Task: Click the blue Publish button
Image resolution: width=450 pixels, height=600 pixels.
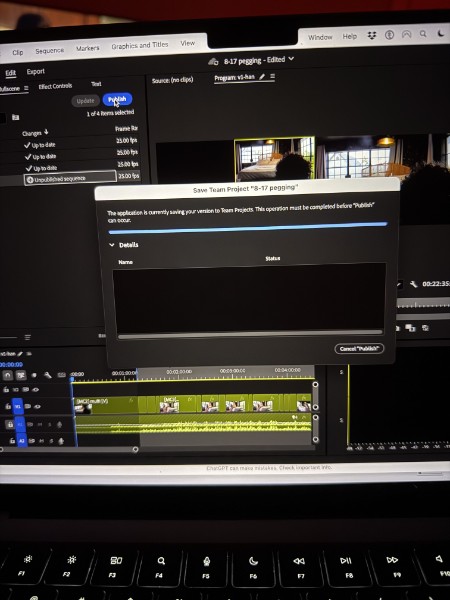Action: [x=117, y=99]
